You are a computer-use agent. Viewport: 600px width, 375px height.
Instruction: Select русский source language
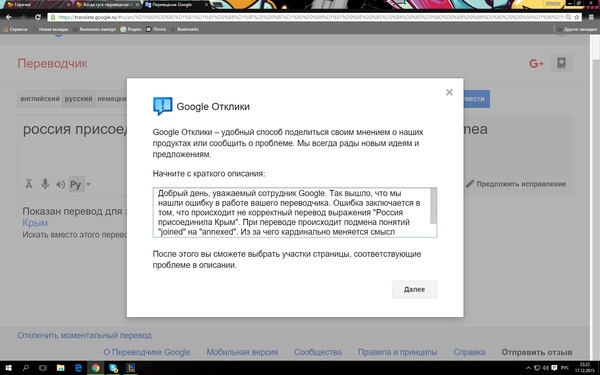[x=78, y=99]
